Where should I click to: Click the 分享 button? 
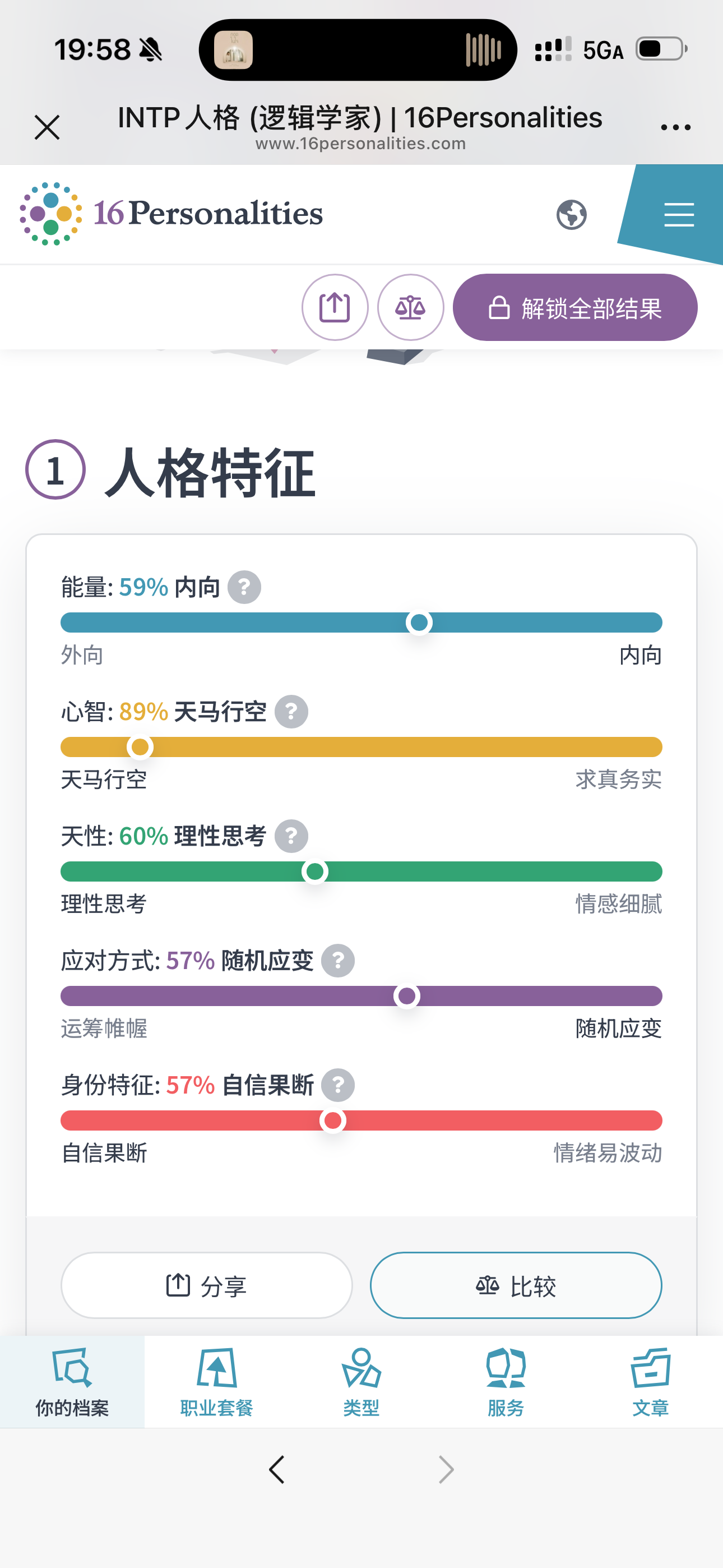click(206, 1285)
